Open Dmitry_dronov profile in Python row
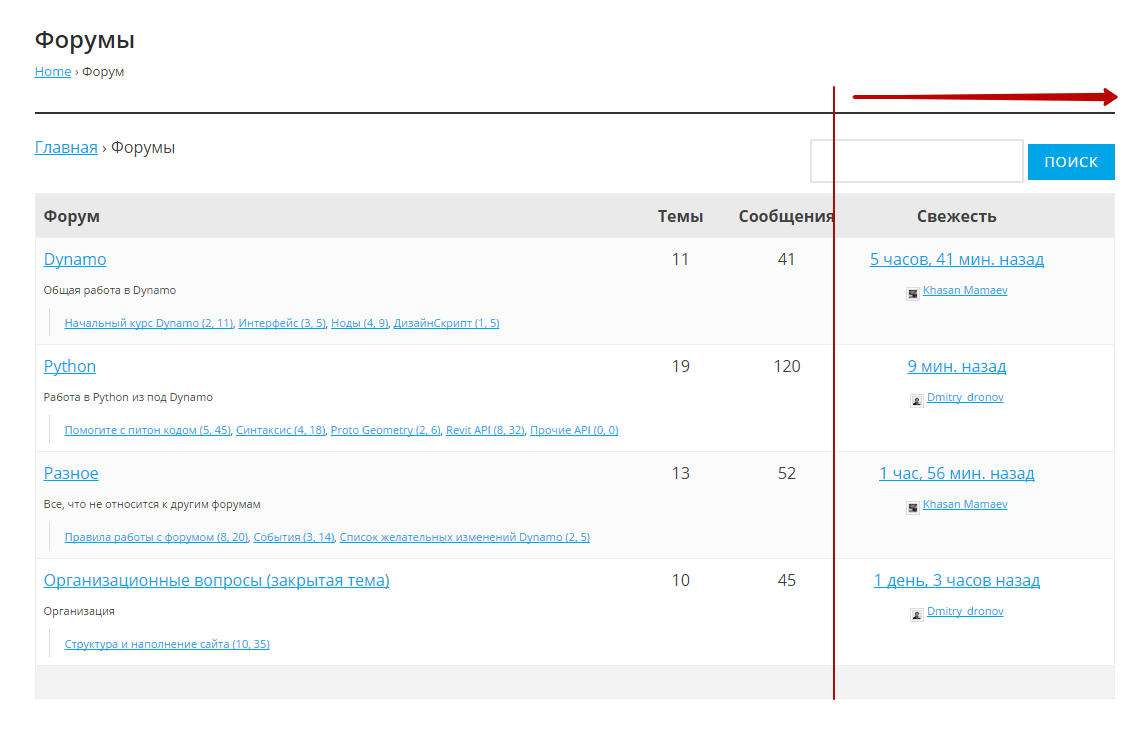Screen dimensions: 1132x739 965,397
